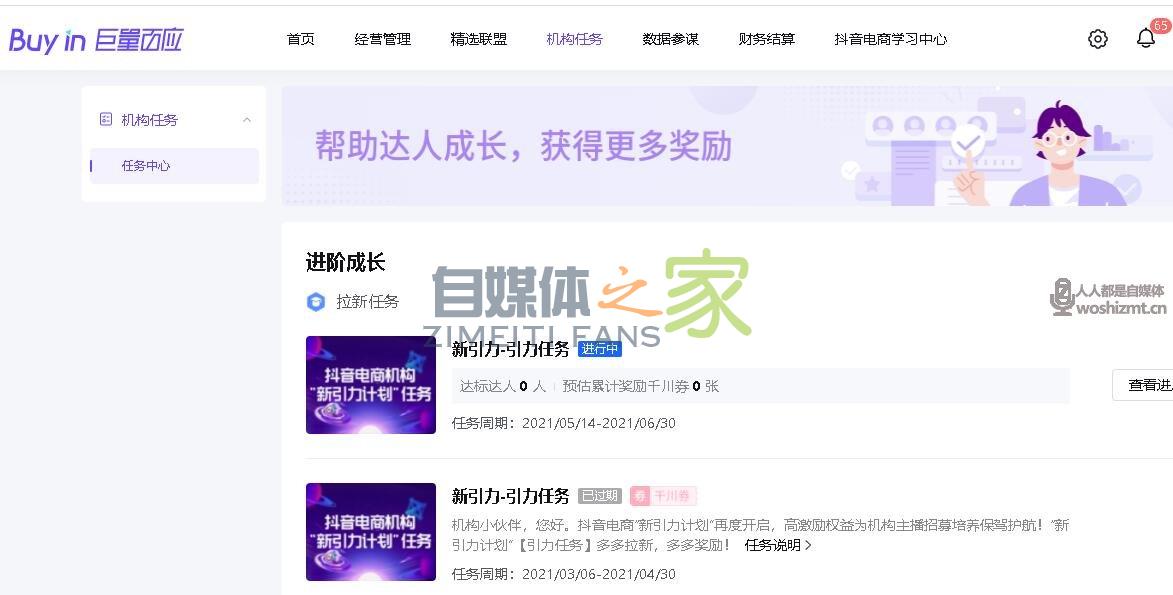This screenshot has width=1173, height=595.
Task: Open the 首页 menu item
Action: point(300,40)
